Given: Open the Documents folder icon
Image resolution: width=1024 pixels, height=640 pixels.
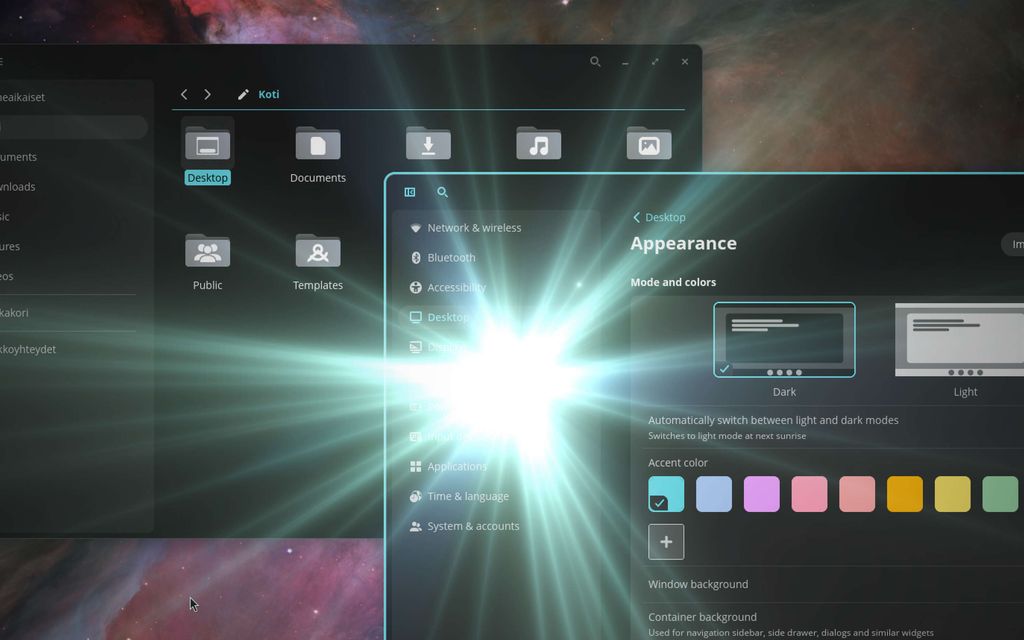Looking at the screenshot, I should tap(318, 145).
